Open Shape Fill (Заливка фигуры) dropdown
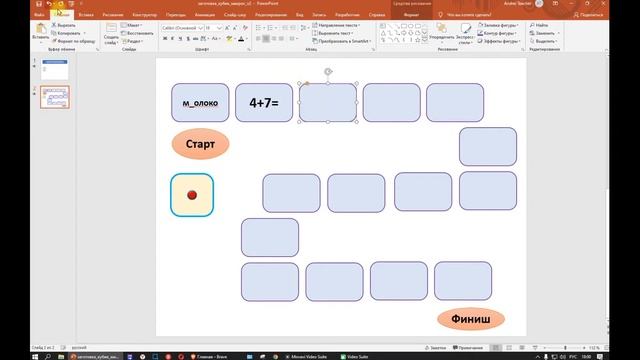This screenshot has width=640, height=360. [x=498, y=25]
